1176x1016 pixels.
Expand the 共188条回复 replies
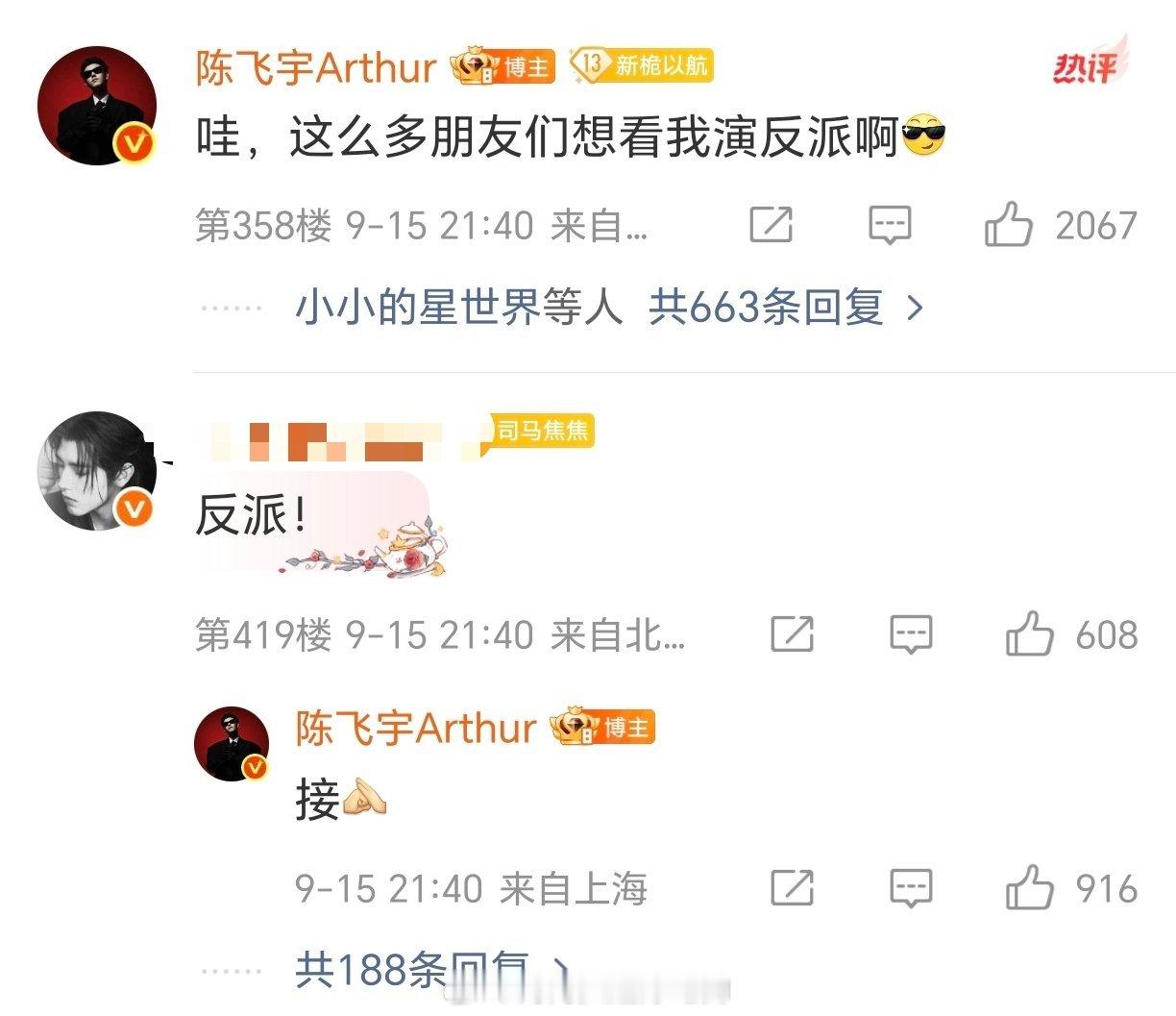[432, 969]
